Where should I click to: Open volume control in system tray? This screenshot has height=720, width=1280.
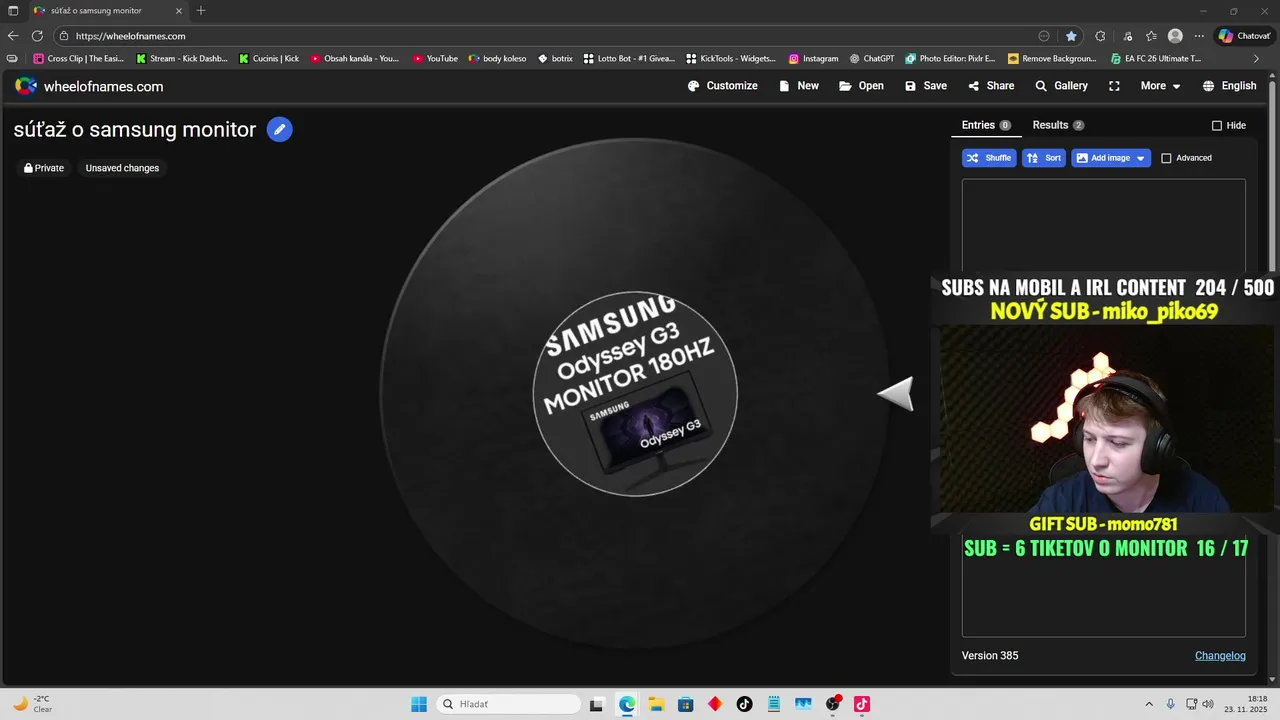(1208, 704)
